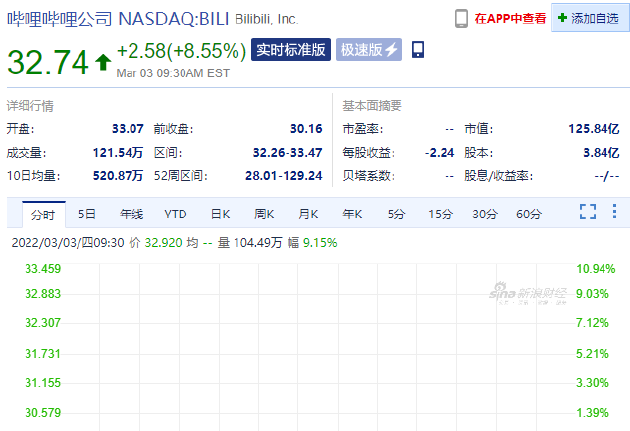Click the 5.21% percent axis label
The width and height of the screenshot is (630, 431).
click(x=592, y=354)
